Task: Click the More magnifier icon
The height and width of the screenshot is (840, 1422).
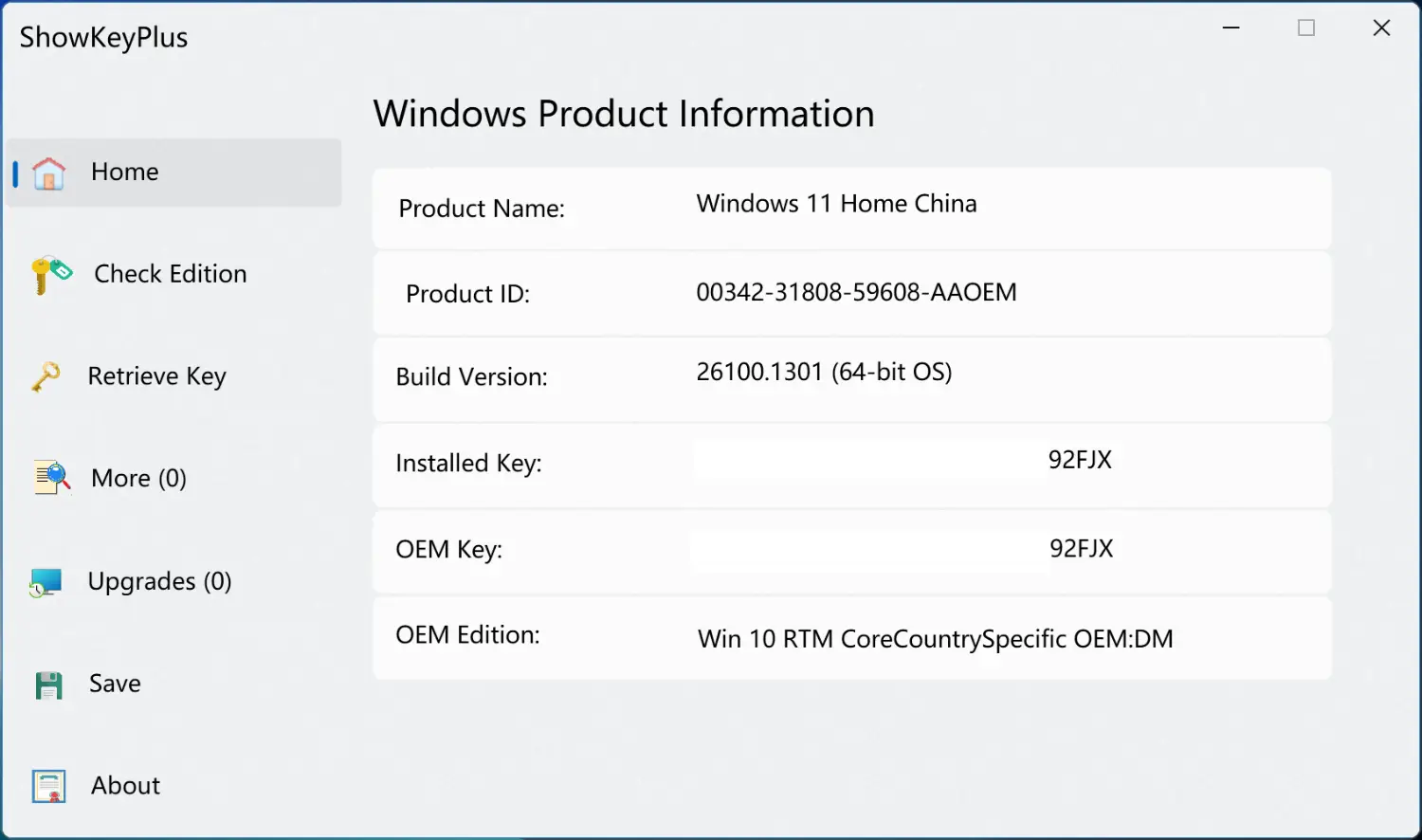Action: point(51,478)
